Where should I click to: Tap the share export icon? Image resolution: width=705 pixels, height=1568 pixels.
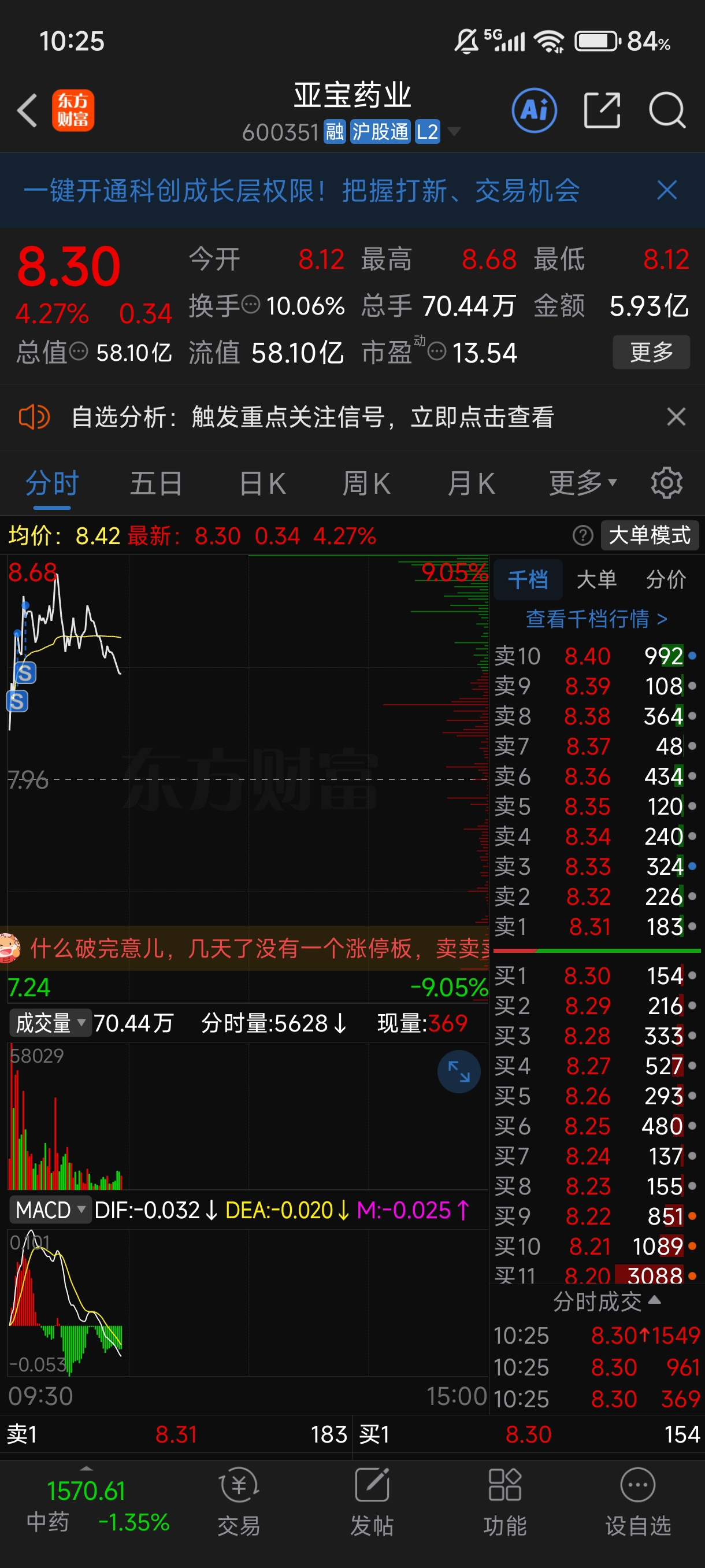(x=602, y=110)
